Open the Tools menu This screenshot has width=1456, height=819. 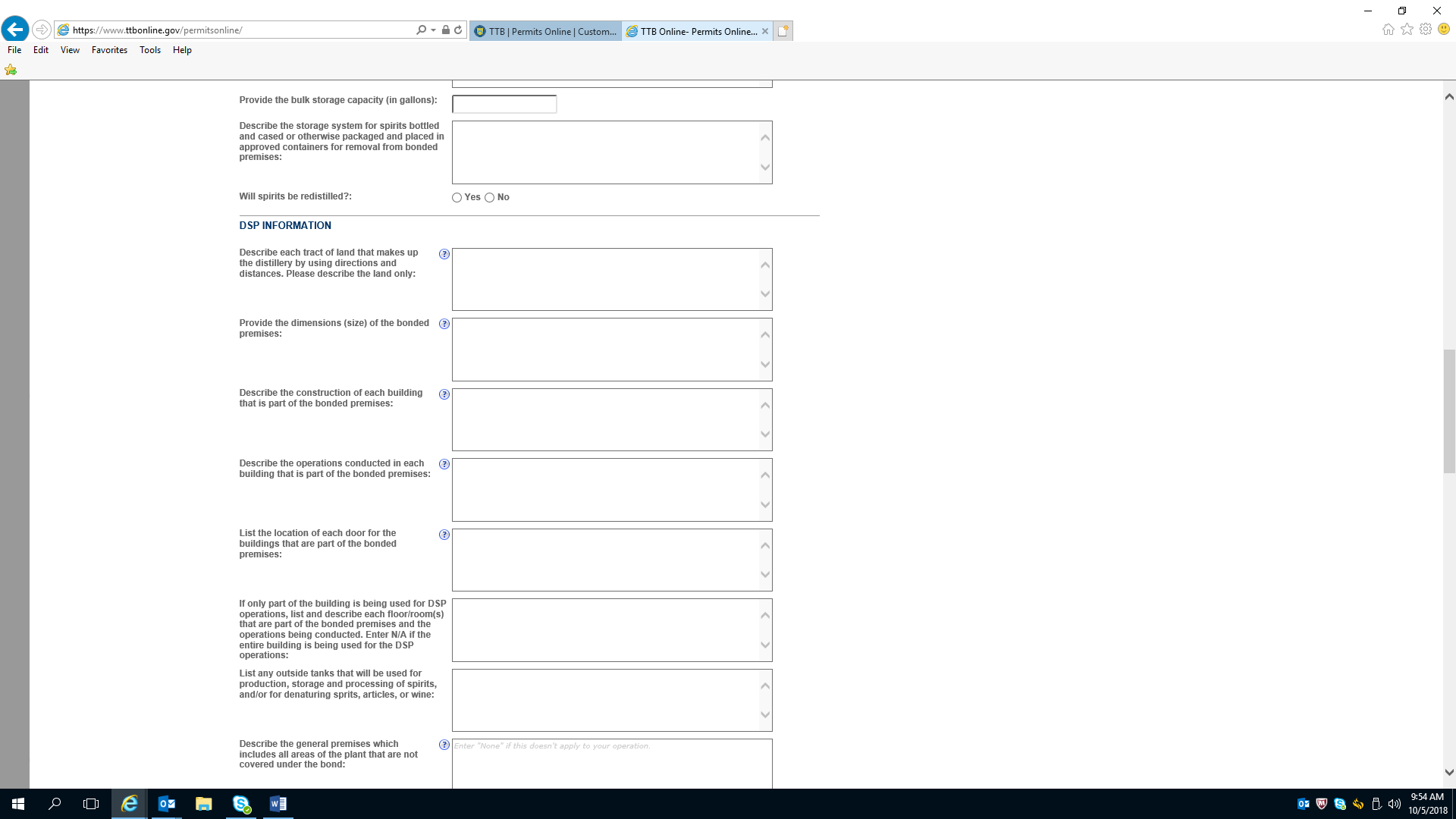pos(149,50)
